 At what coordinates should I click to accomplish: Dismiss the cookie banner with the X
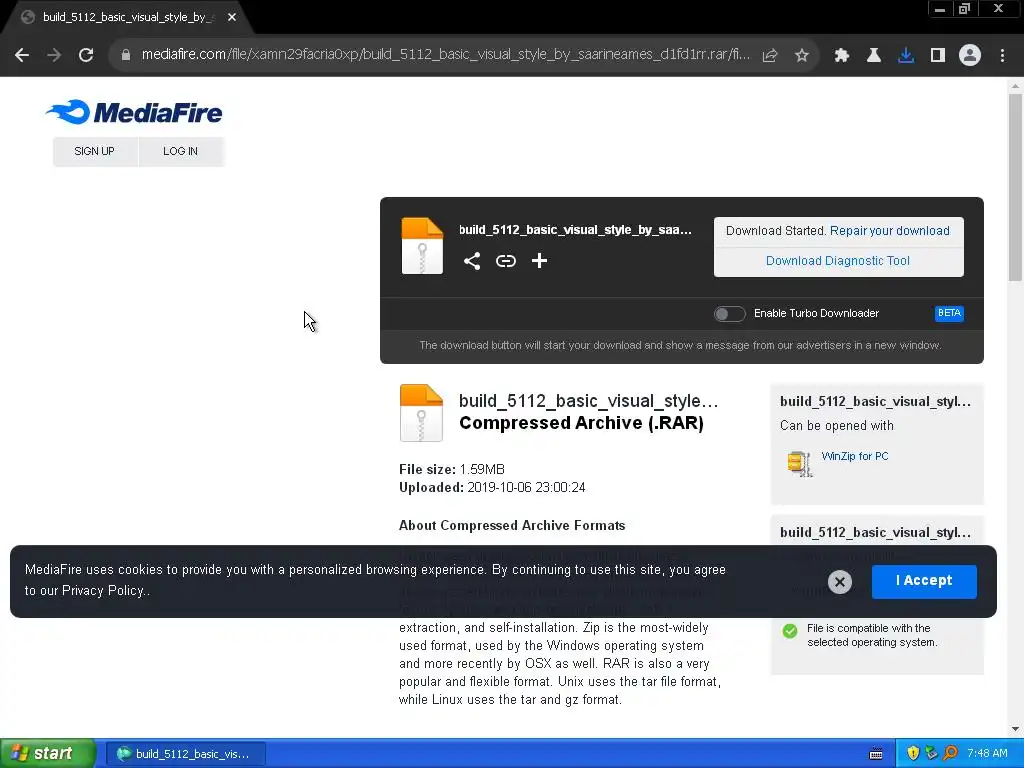(840, 582)
